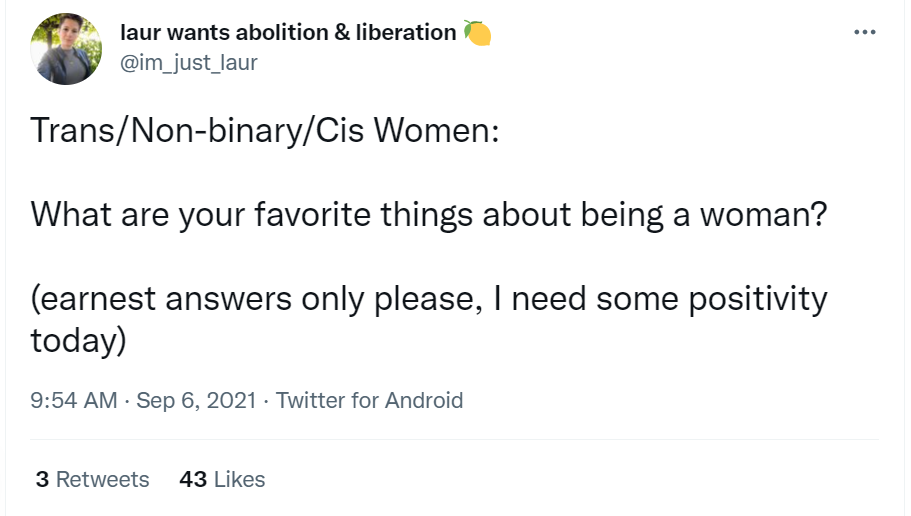The width and height of the screenshot is (911, 516).
Task: Click the word "Likes" in the stats row
Action: pyautogui.click(x=240, y=480)
